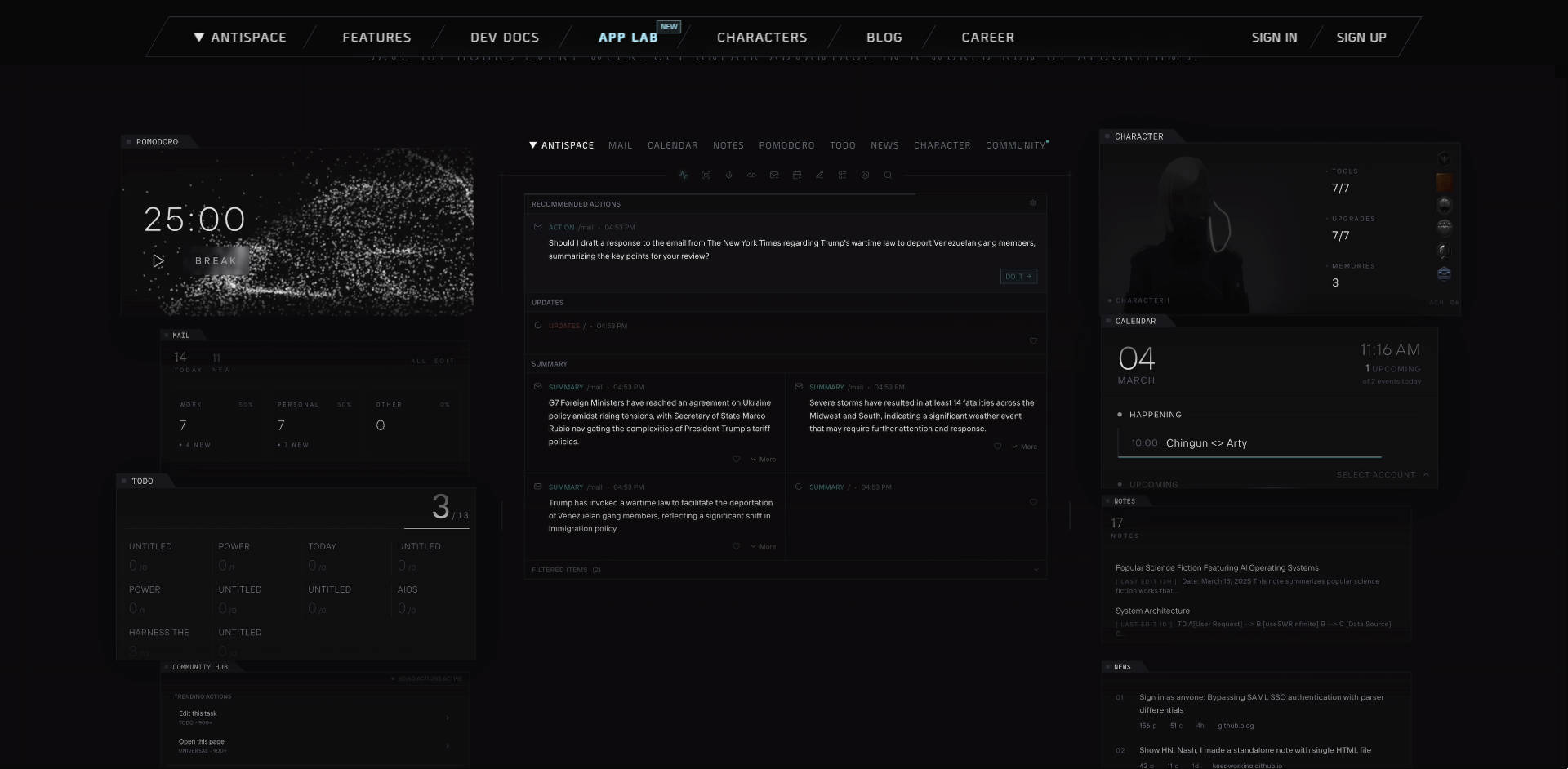
Task: Add a calendar event using calendar icon
Action: (x=797, y=175)
